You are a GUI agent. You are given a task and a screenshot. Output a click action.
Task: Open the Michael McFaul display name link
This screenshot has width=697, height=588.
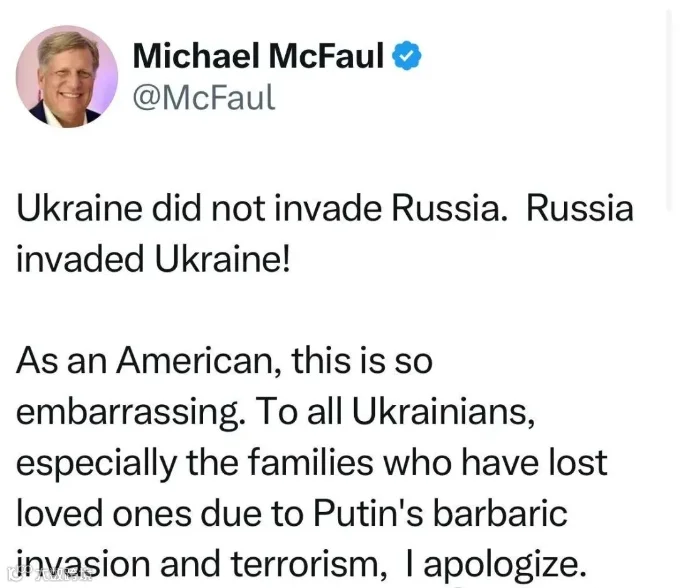258,56
